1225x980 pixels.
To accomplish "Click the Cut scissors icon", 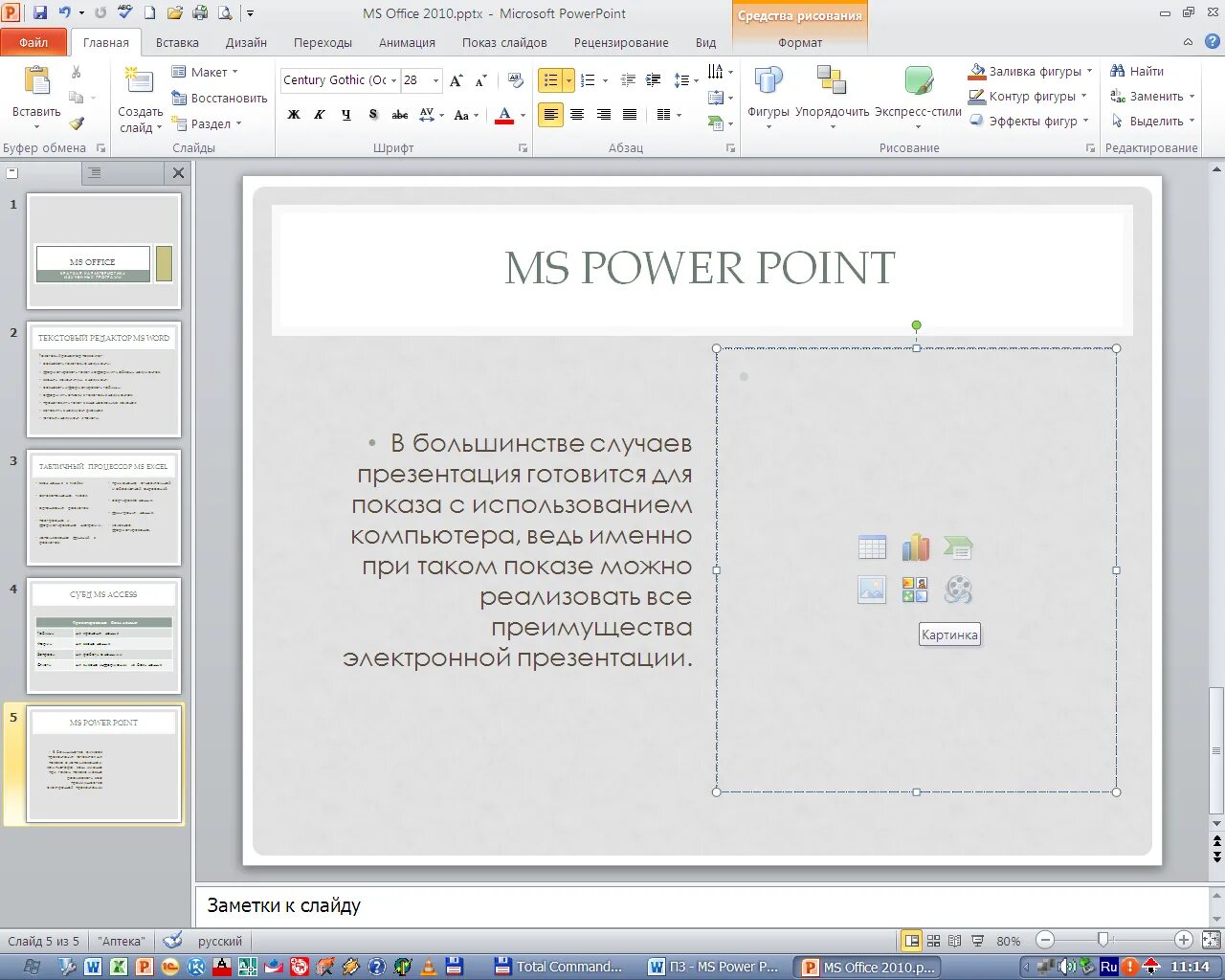I will (77, 72).
